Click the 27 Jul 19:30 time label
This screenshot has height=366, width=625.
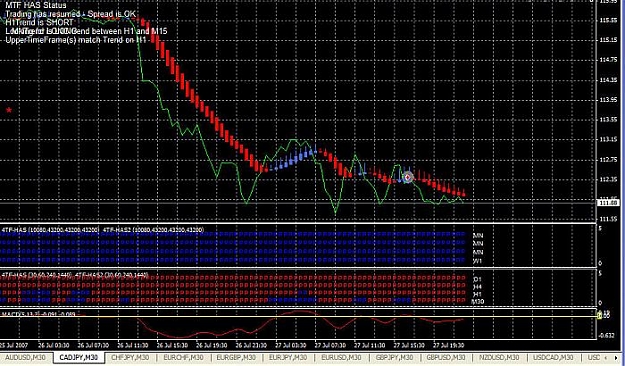pos(449,345)
